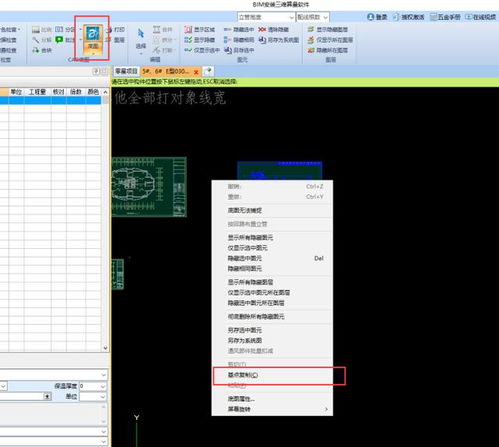Image resolution: width=499 pixels, height=447 pixels.
Task: Click the red X clear-hidden icon
Action: coord(262,30)
